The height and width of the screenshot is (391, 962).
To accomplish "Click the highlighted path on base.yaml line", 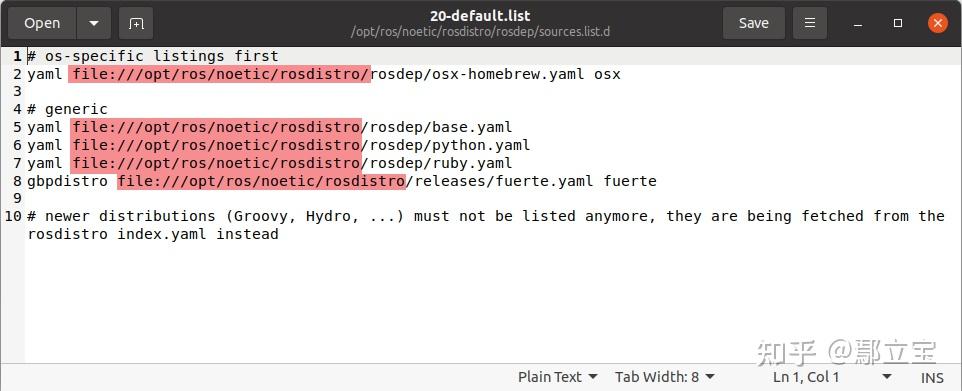I will (x=217, y=127).
